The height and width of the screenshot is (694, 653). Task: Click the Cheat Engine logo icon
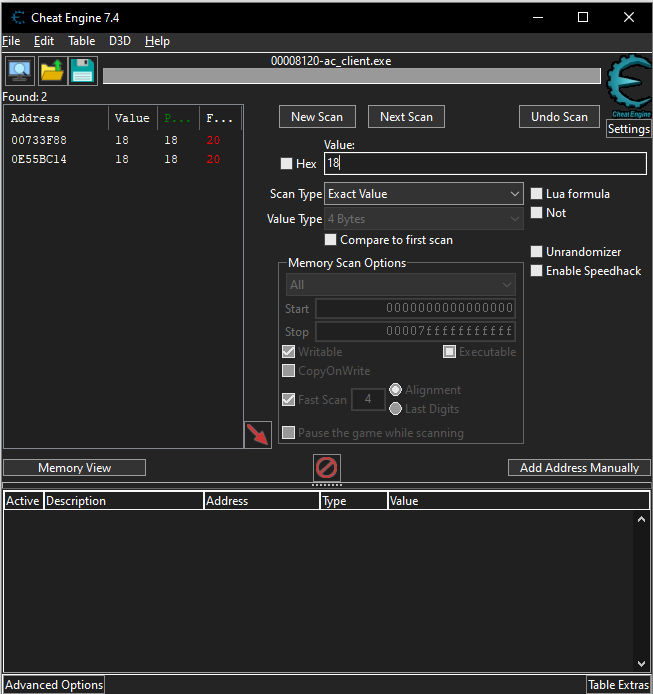tap(629, 86)
